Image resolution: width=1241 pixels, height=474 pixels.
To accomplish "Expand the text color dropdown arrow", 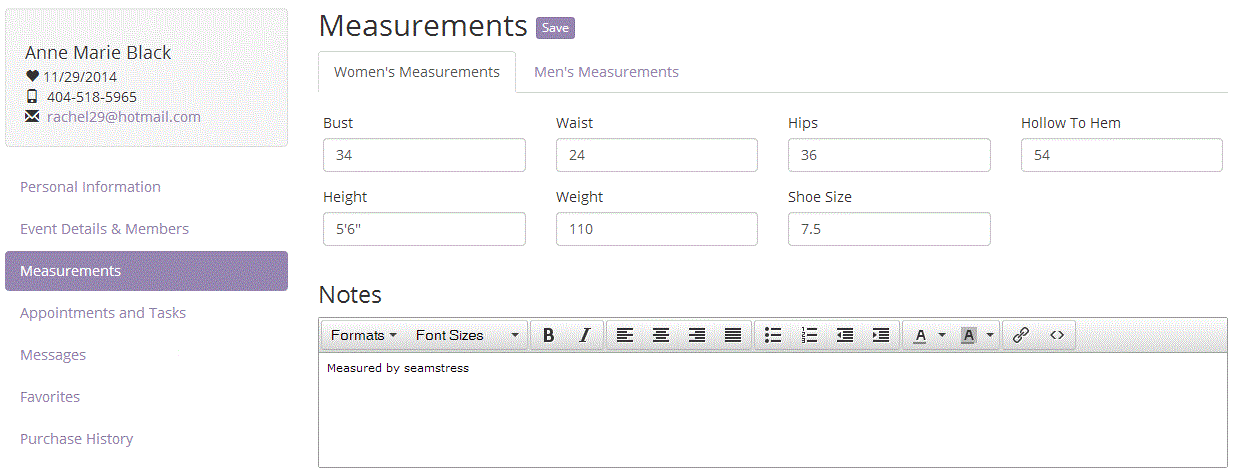I will [x=941, y=335].
